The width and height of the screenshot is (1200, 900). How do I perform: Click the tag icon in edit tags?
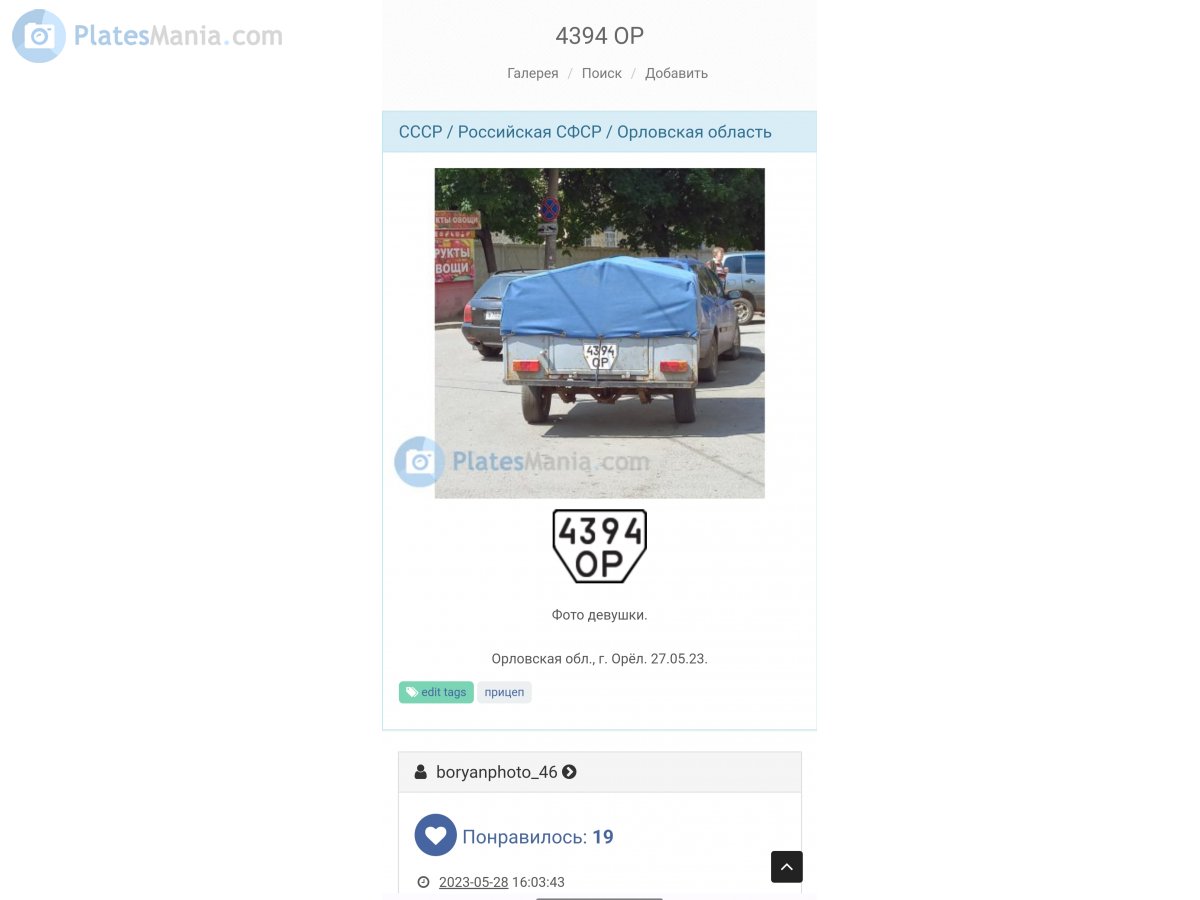pyautogui.click(x=412, y=692)
